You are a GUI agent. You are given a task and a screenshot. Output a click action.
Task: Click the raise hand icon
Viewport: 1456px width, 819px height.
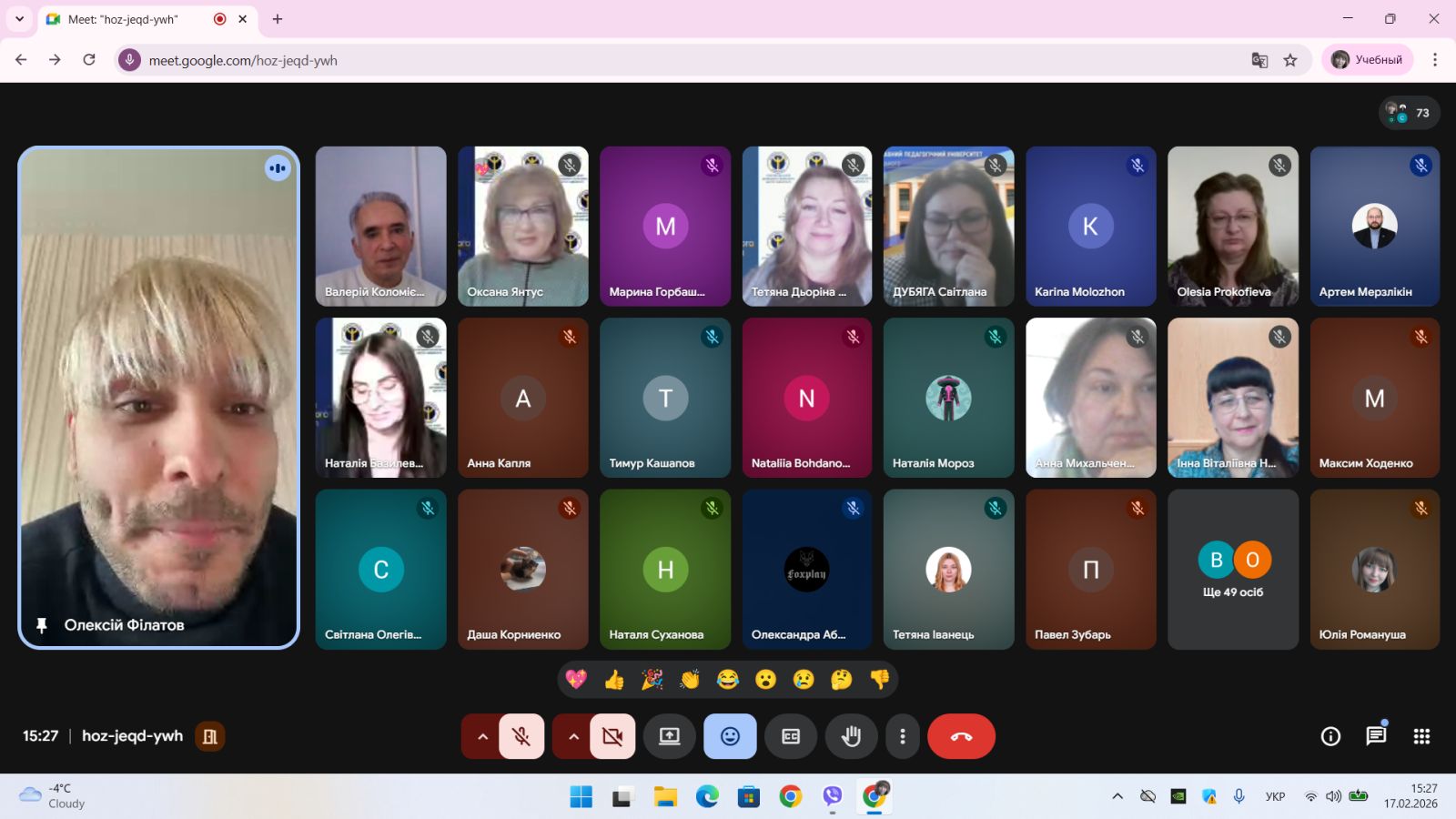pos(851,736)
